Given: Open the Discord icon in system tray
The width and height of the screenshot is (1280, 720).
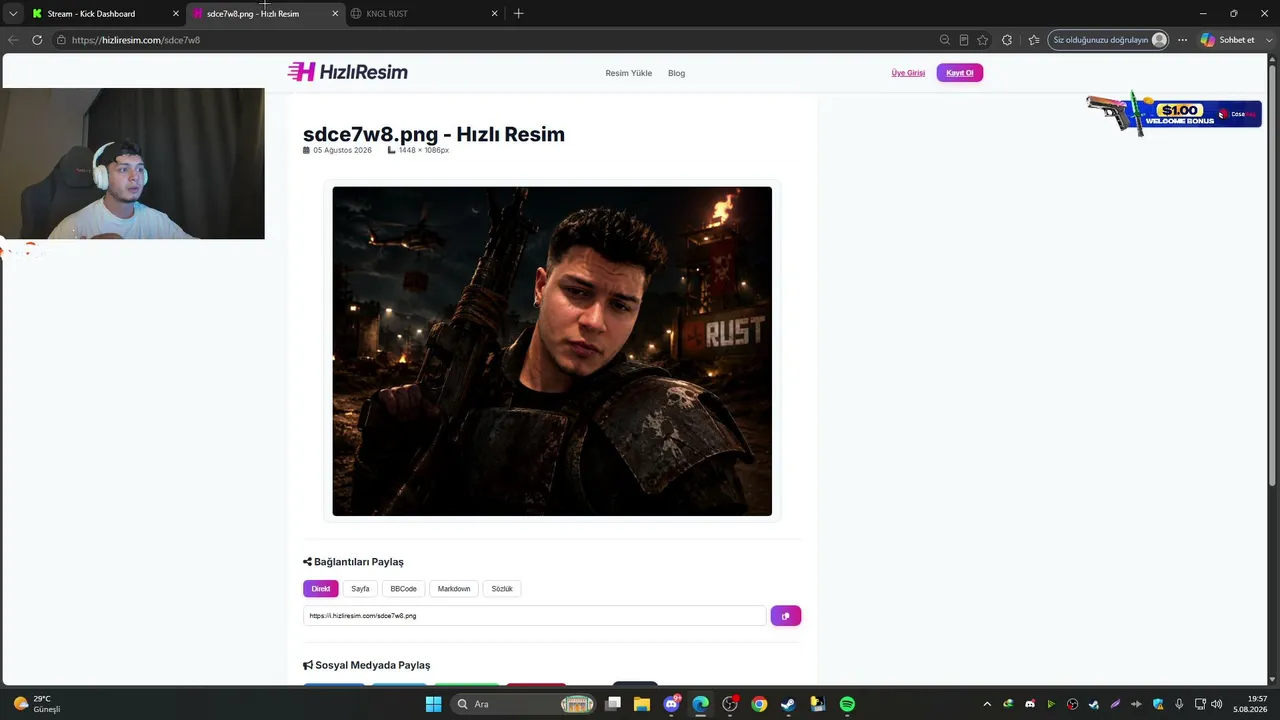Looking at the screenshot, I should tap(1030, 704).
